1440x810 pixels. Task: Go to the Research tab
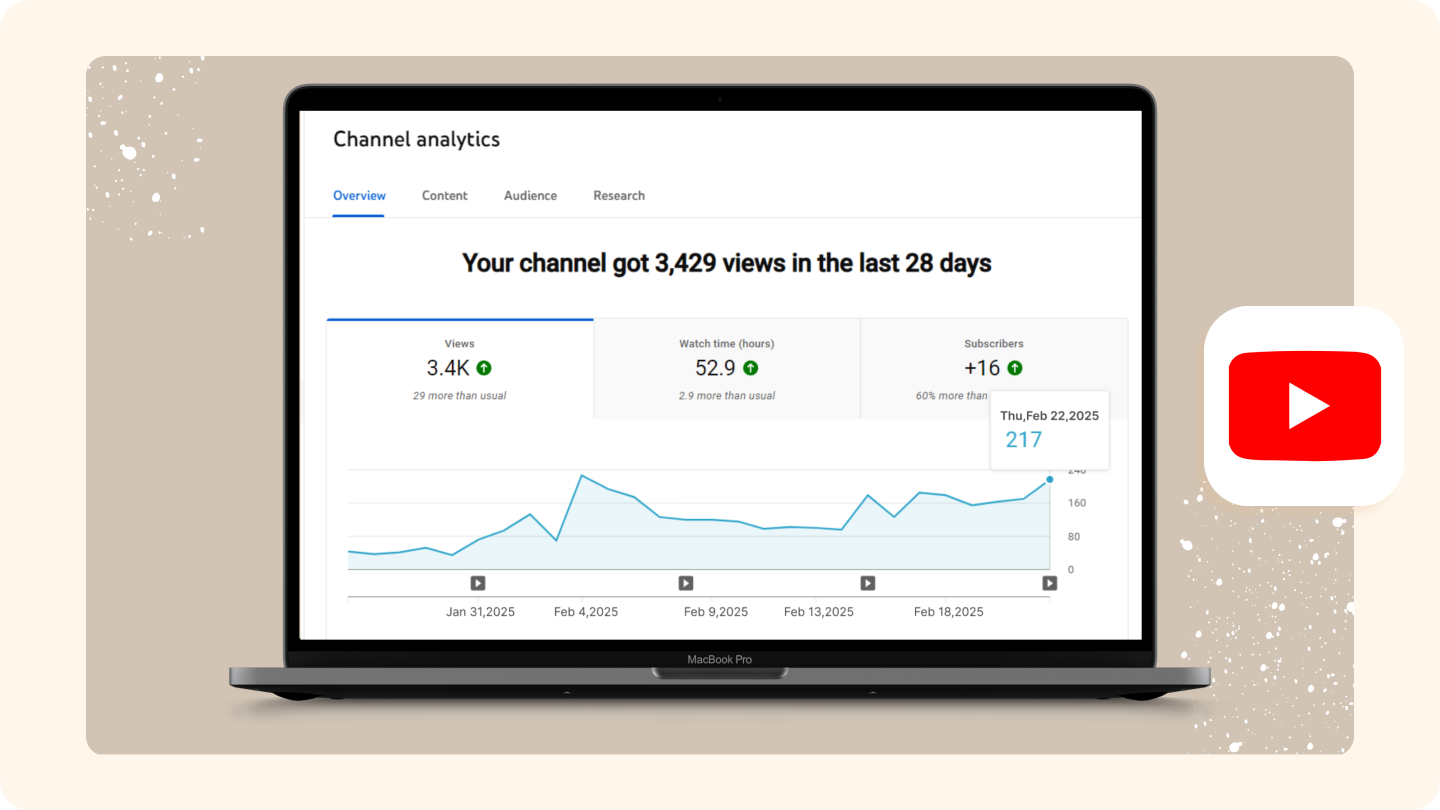pos(618,195)
